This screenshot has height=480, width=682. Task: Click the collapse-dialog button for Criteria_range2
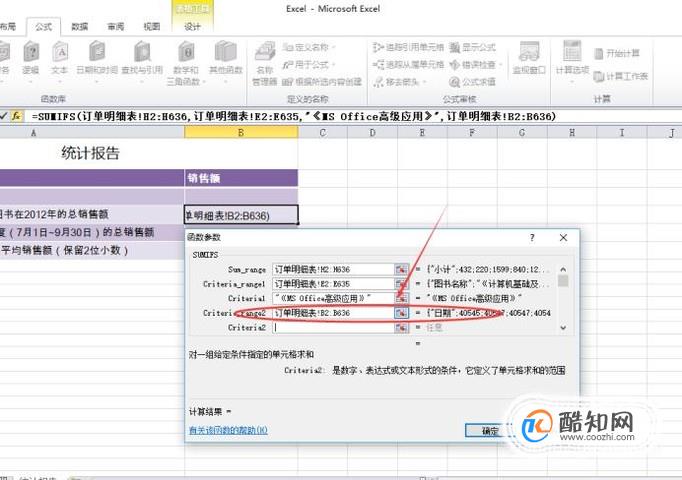(x=401, y=313)
